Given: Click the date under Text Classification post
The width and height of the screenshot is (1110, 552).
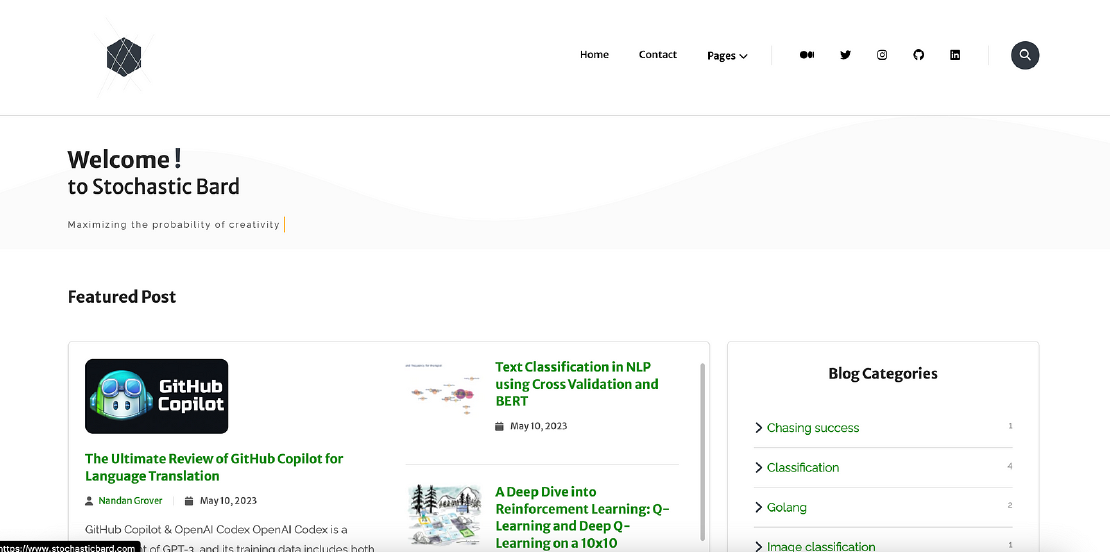Looking at the screenshot, I should click(x=538, y=426).
